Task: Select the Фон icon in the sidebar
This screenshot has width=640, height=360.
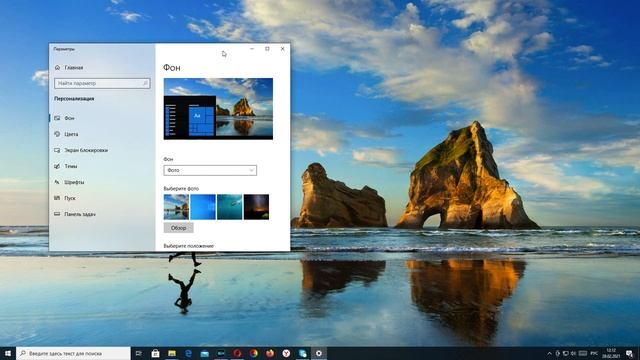Action: coord(57,118)
